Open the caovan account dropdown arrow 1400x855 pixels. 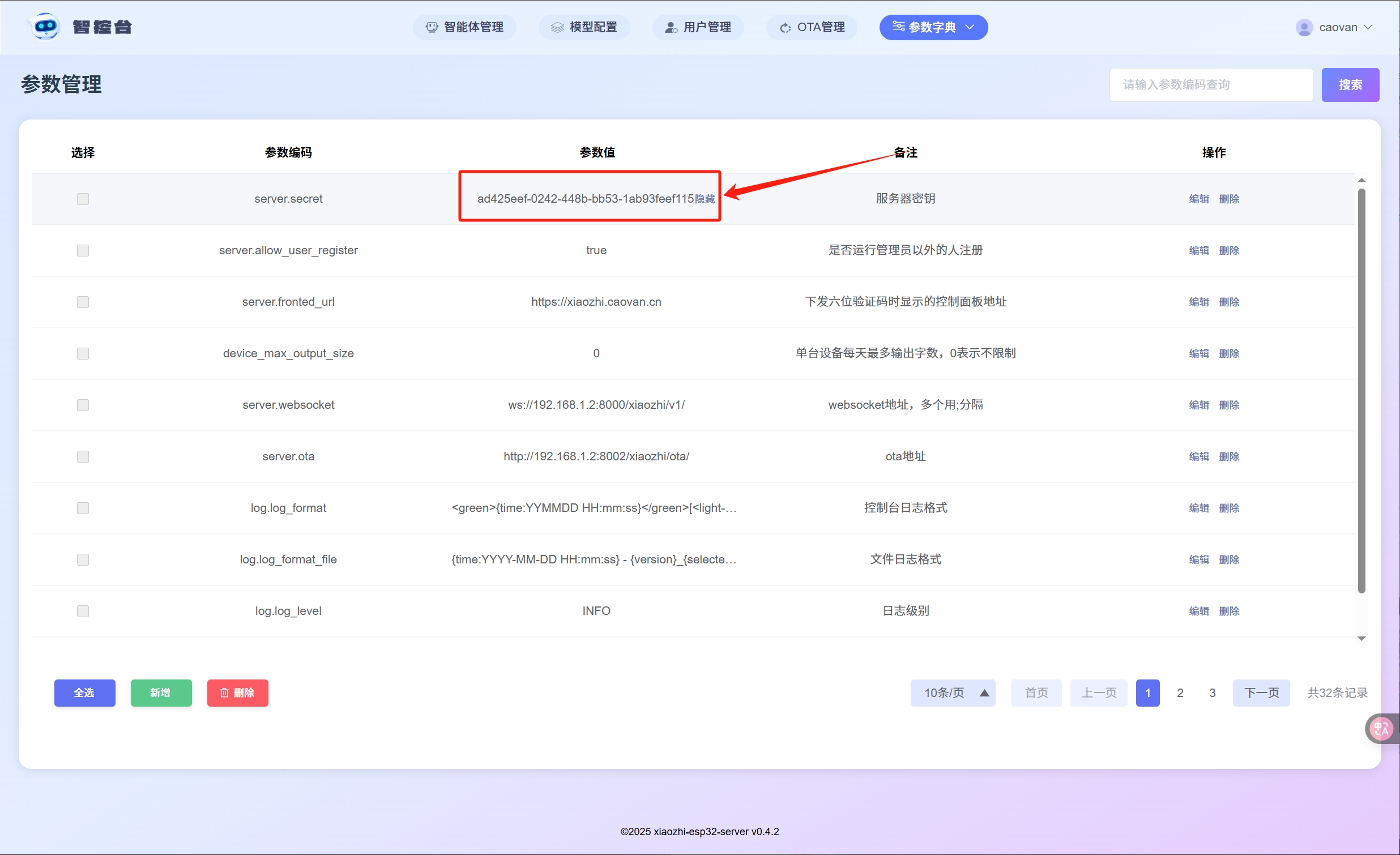click(x=1368, y=27)
